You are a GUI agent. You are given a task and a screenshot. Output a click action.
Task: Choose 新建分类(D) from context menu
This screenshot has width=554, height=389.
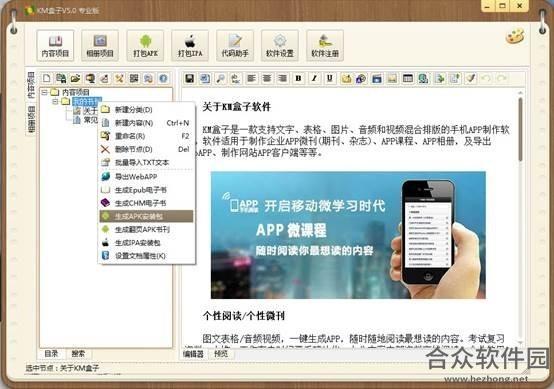146,110
